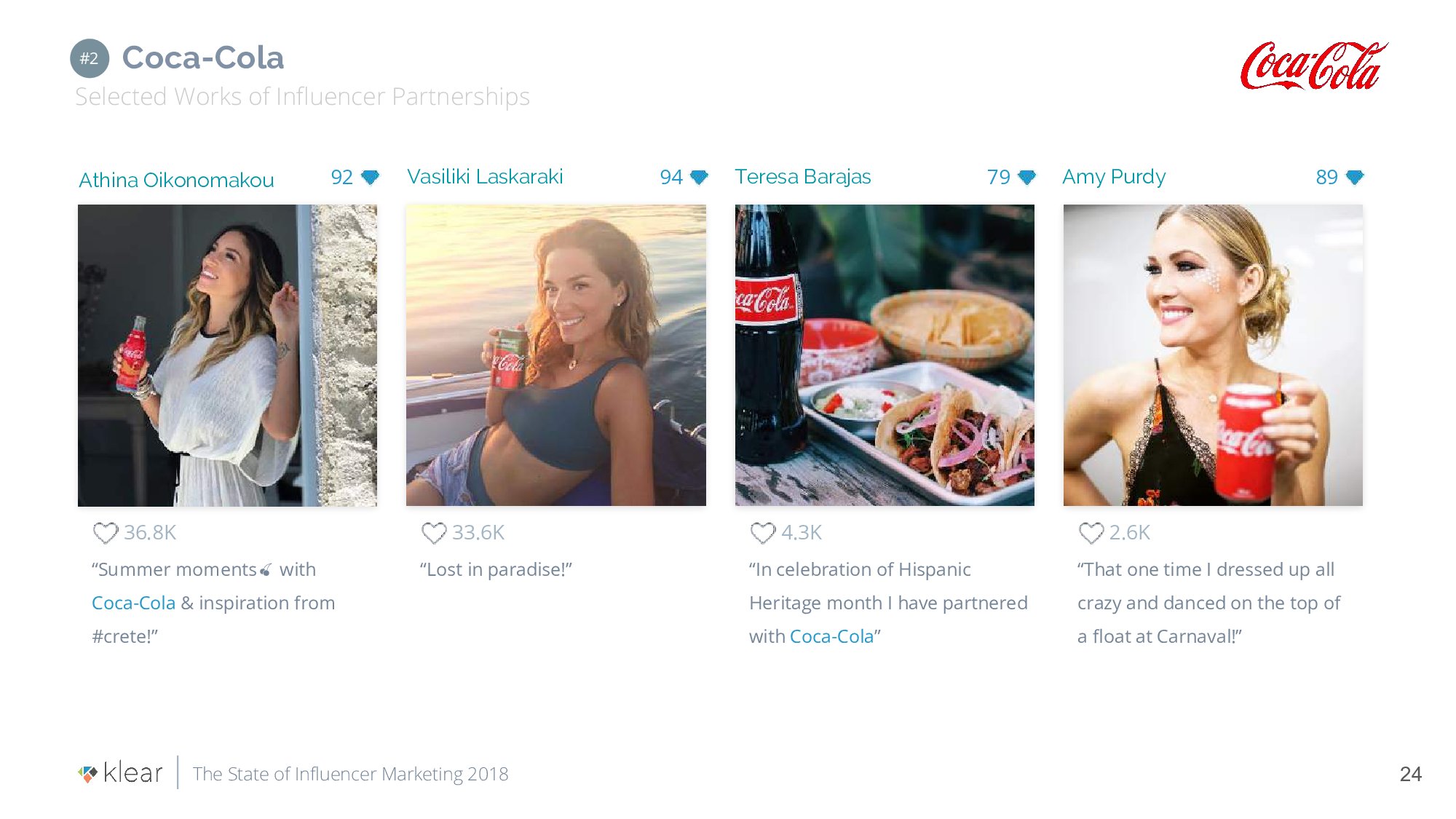This screenshot has width=1456, height=819.
Task: Open Amy Purdy's photo holding a Coke can
Action: tap(1213, 355)
